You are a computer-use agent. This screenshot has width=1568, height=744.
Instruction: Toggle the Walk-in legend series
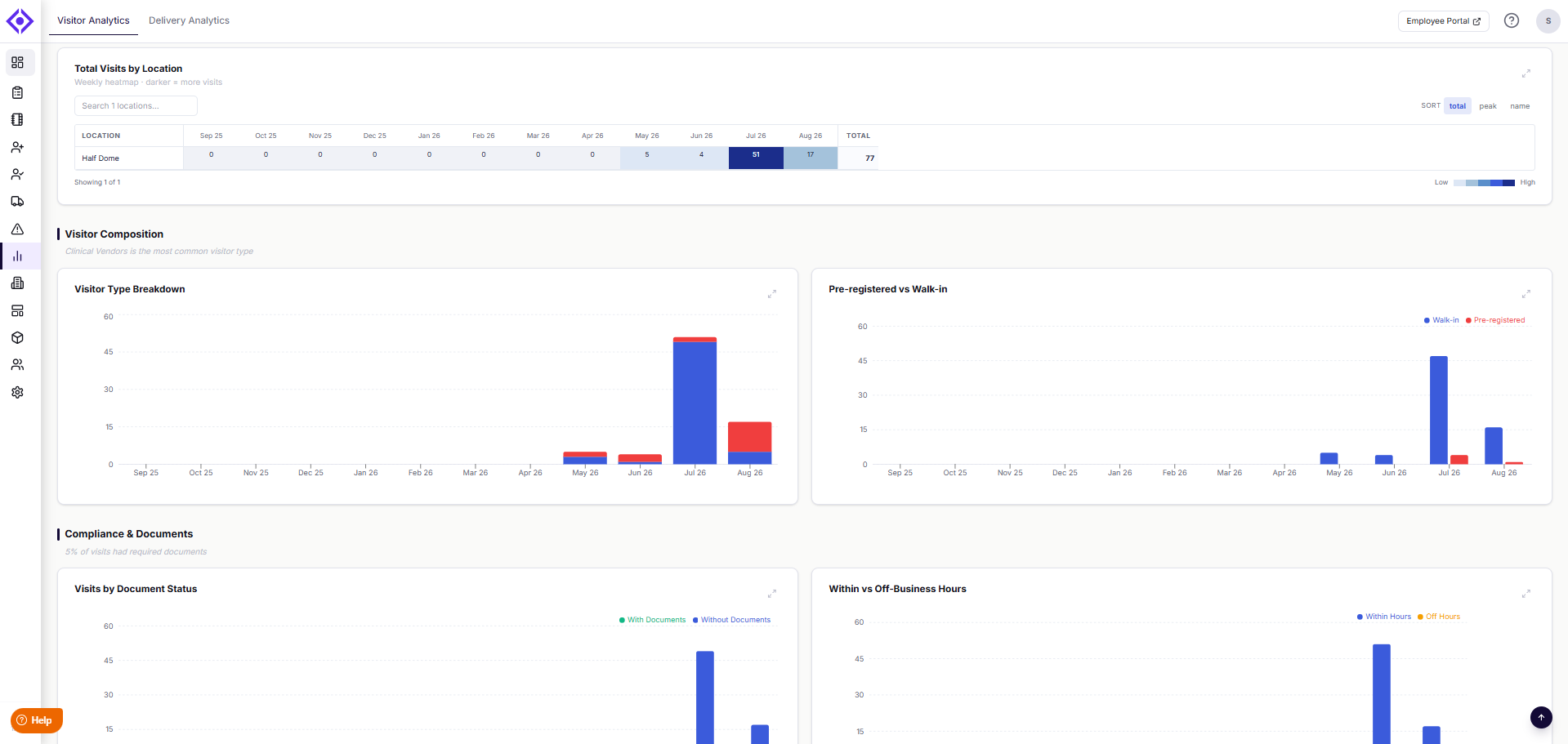pos(1441,320)
